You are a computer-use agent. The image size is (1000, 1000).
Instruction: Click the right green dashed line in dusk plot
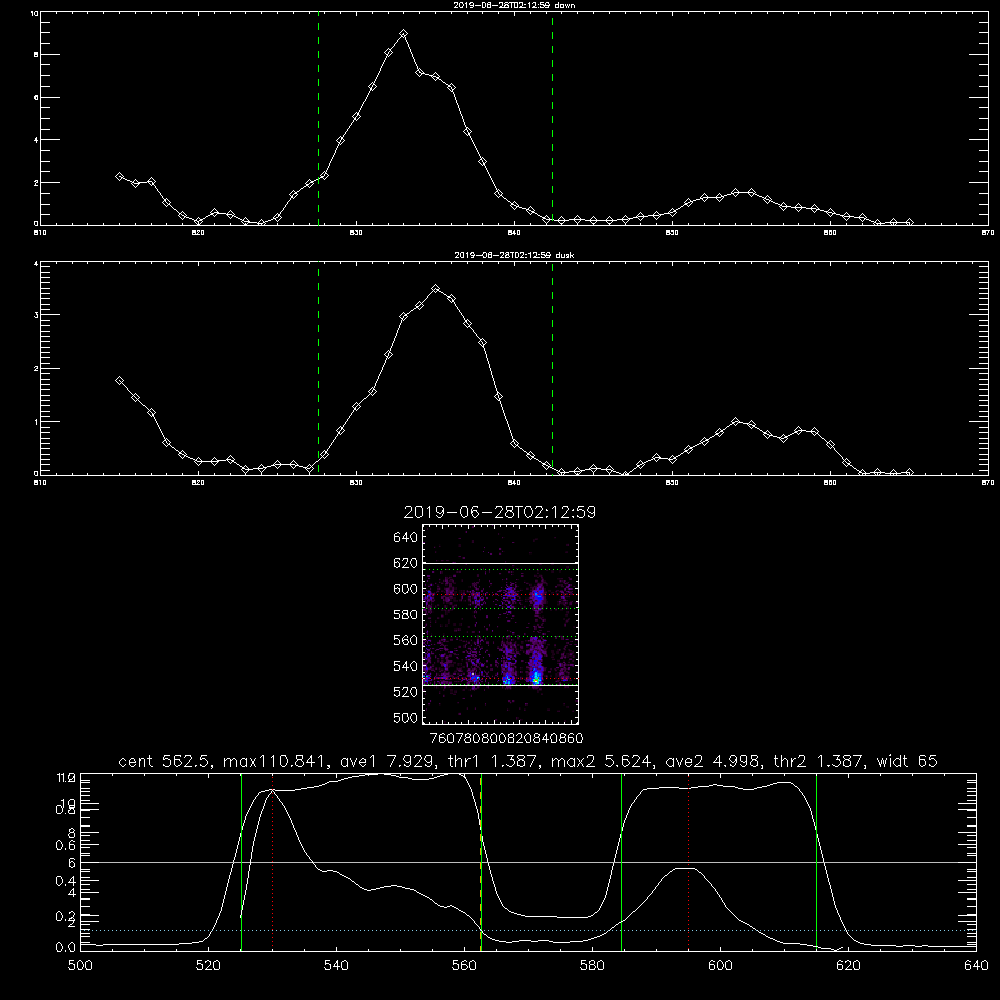(552, 369)
